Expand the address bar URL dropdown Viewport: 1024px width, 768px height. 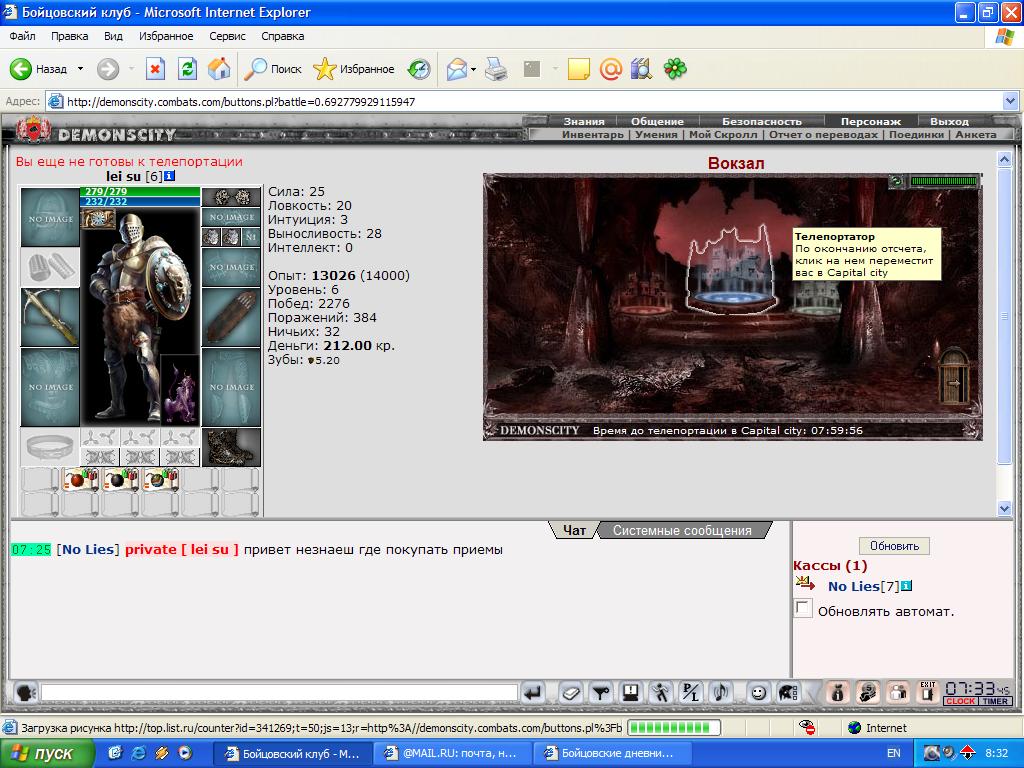pyautogui.click(x=1010, y=101)
